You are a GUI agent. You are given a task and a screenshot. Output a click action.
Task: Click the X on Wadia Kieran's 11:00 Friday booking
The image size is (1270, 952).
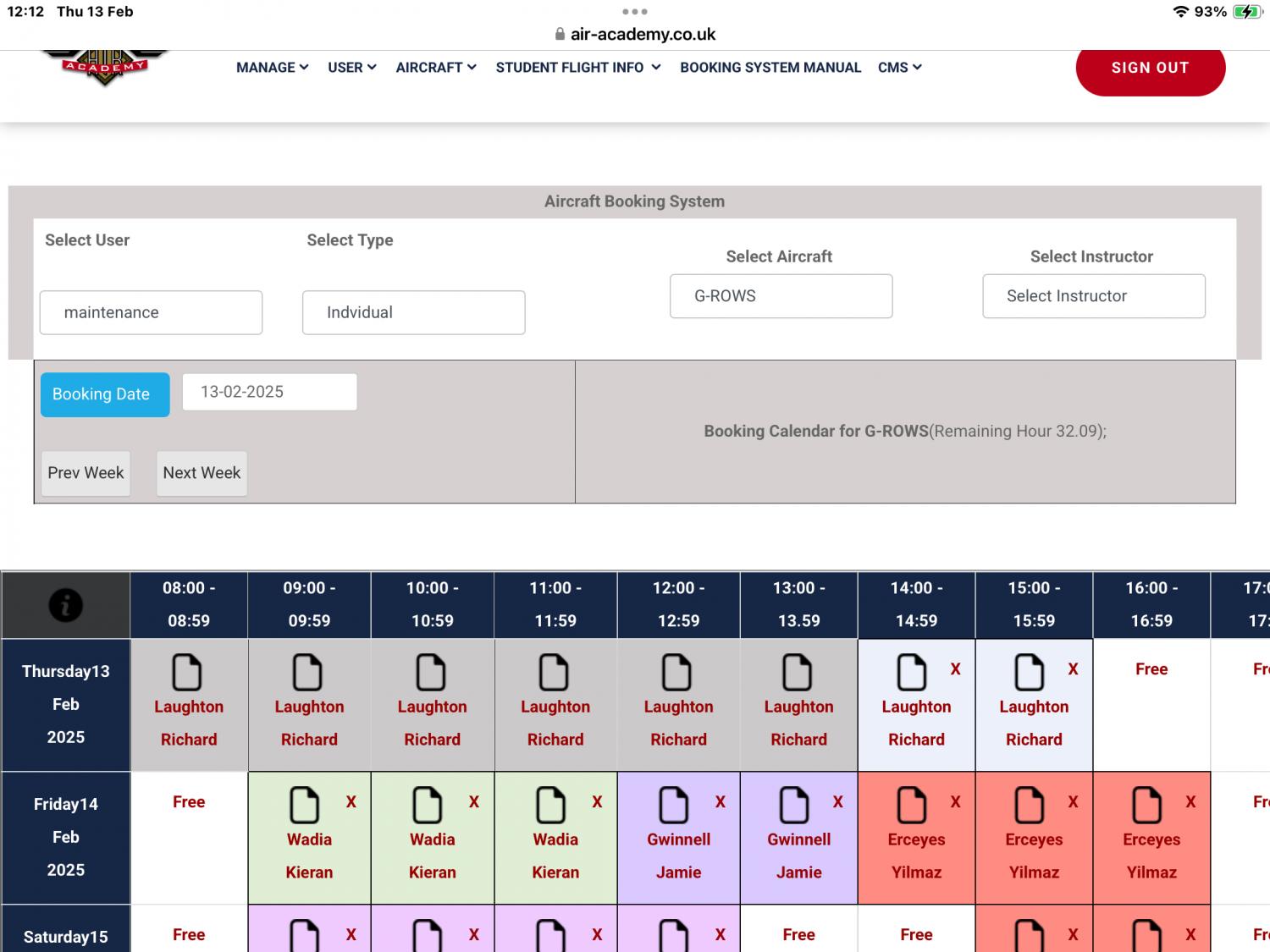coord(597,801)
